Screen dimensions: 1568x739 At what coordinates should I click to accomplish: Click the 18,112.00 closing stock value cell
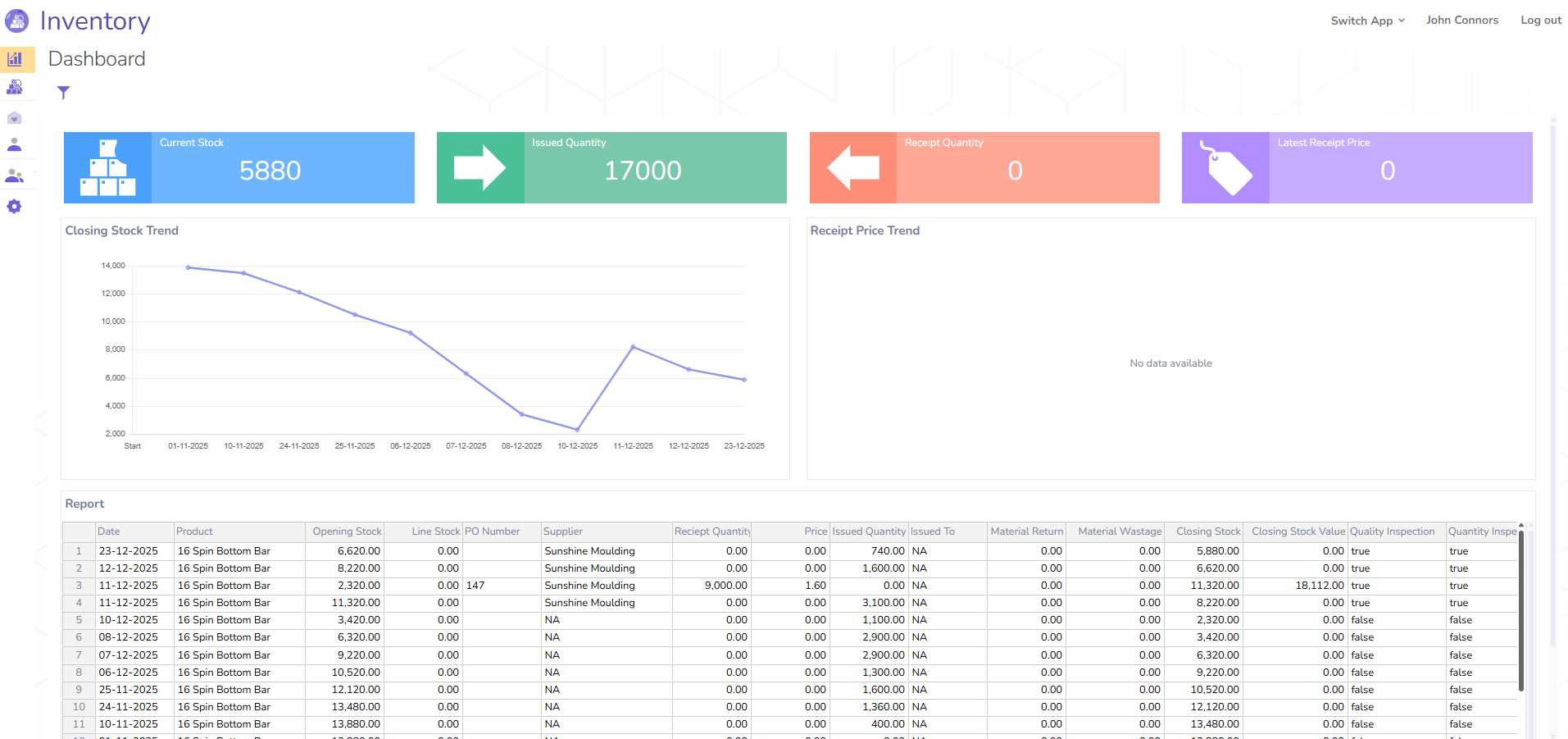click(1295, 586)
